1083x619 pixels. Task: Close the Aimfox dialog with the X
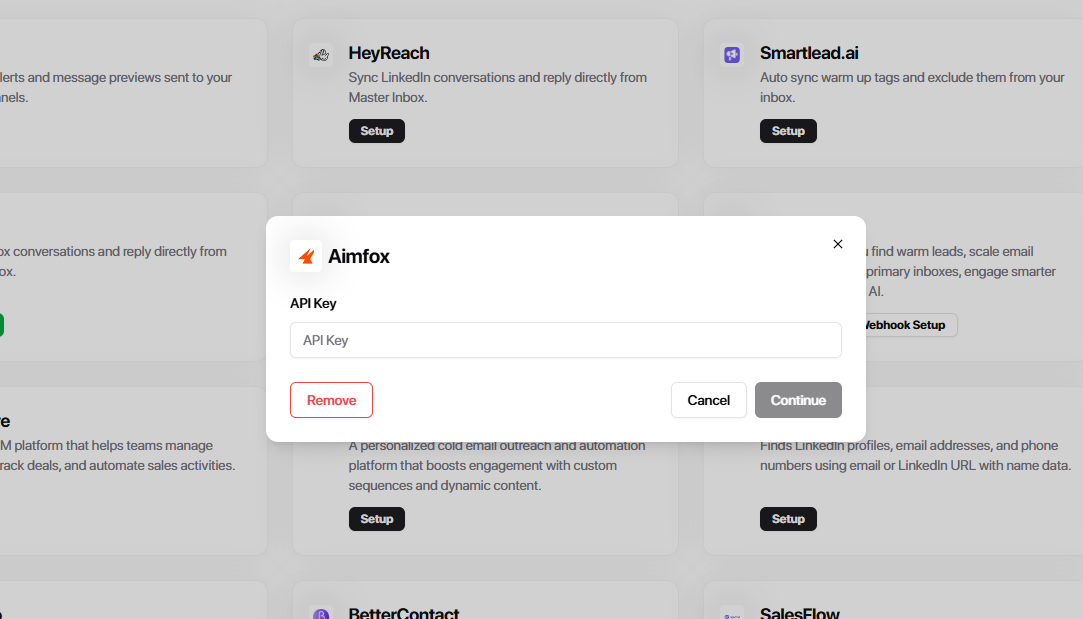click(838, 244)
